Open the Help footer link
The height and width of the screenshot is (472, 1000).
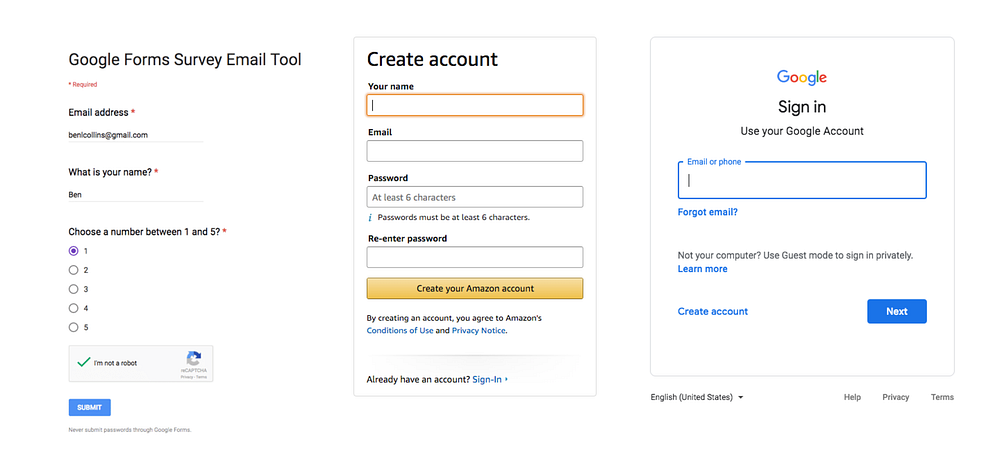point(852,397)
